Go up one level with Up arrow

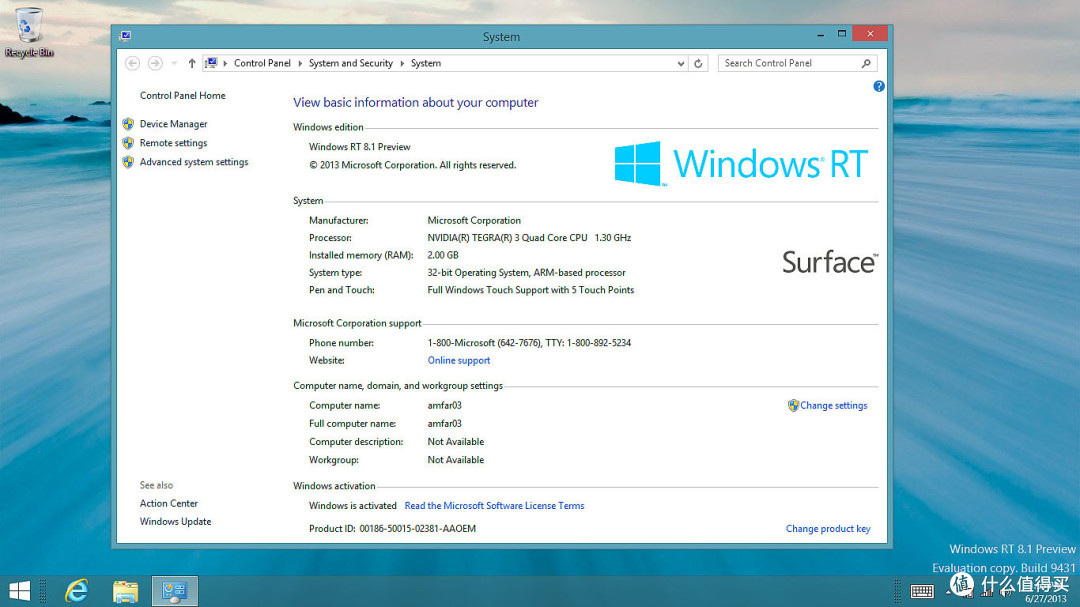click(191, 63)
